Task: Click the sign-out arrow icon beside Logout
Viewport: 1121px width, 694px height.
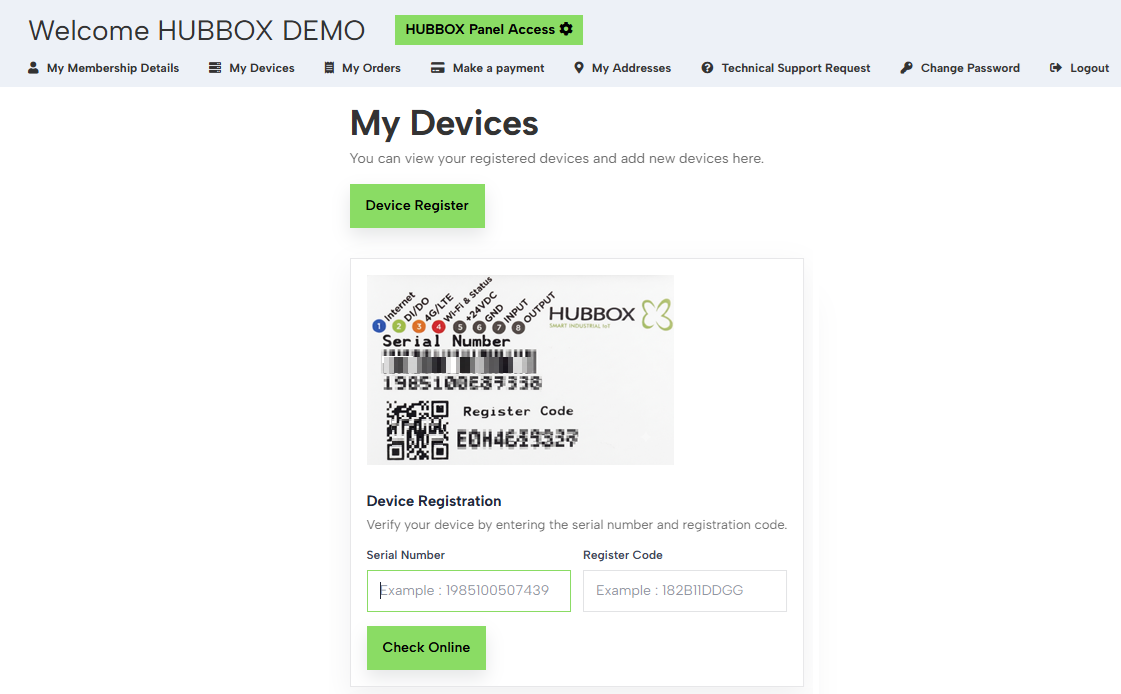Action: (x=1055, y=68)
